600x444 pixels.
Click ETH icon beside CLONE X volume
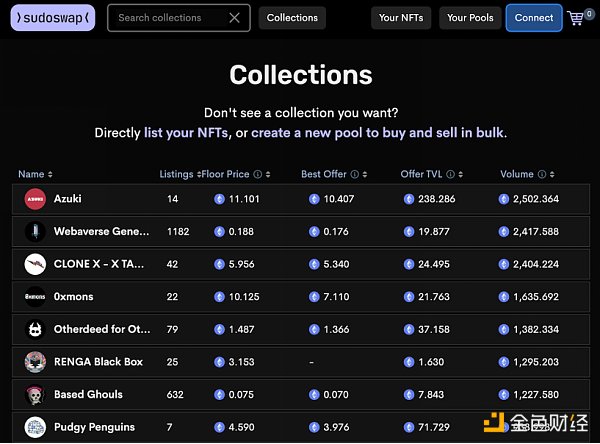(504, 264)
